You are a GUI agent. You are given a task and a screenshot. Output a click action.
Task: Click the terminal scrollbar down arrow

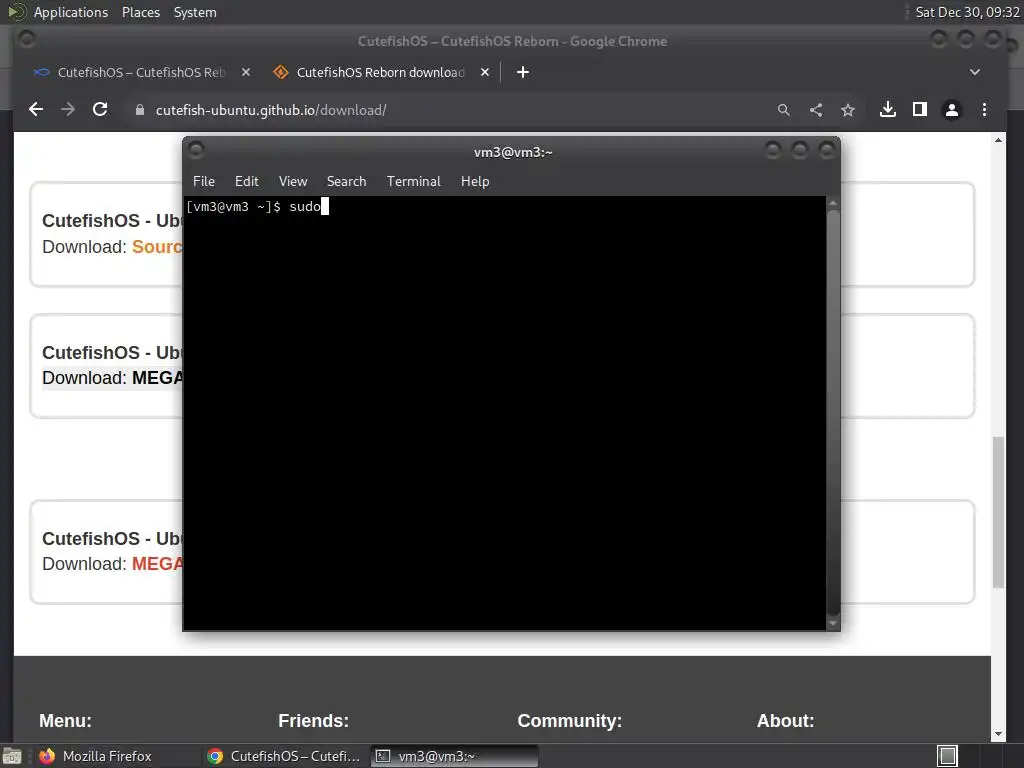(833, 624)
